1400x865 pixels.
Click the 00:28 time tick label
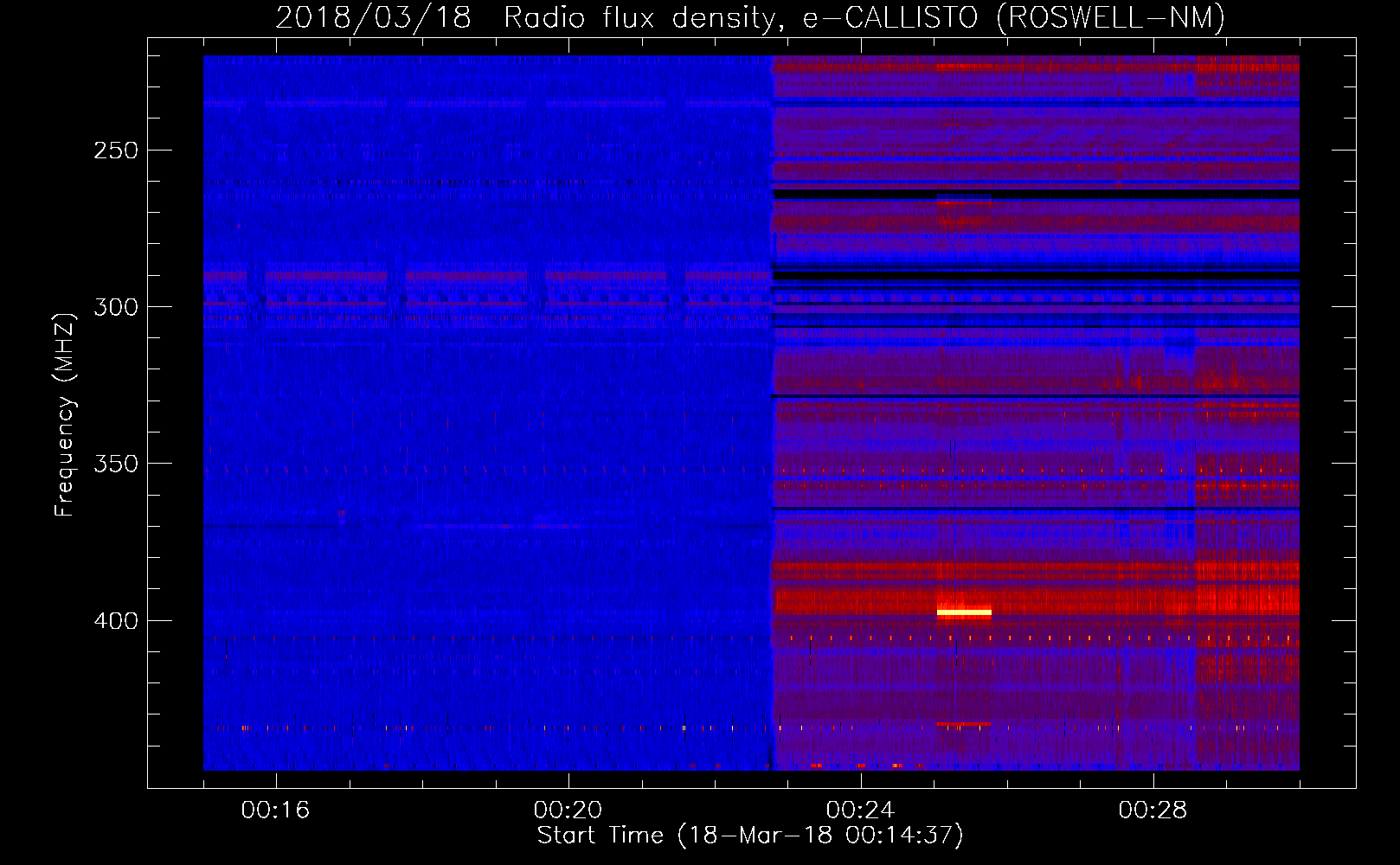[1153, 810]
